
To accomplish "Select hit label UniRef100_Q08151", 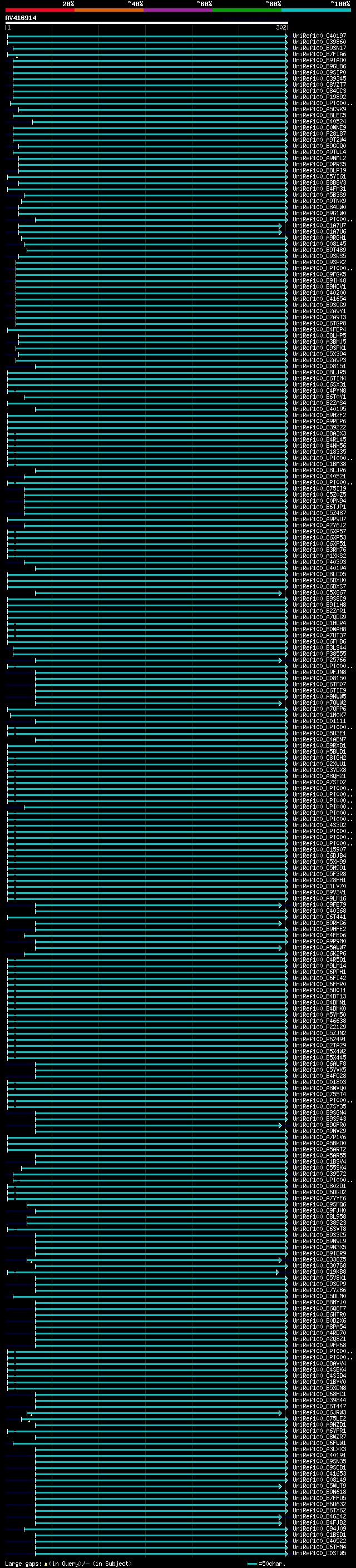I will 319,367.
